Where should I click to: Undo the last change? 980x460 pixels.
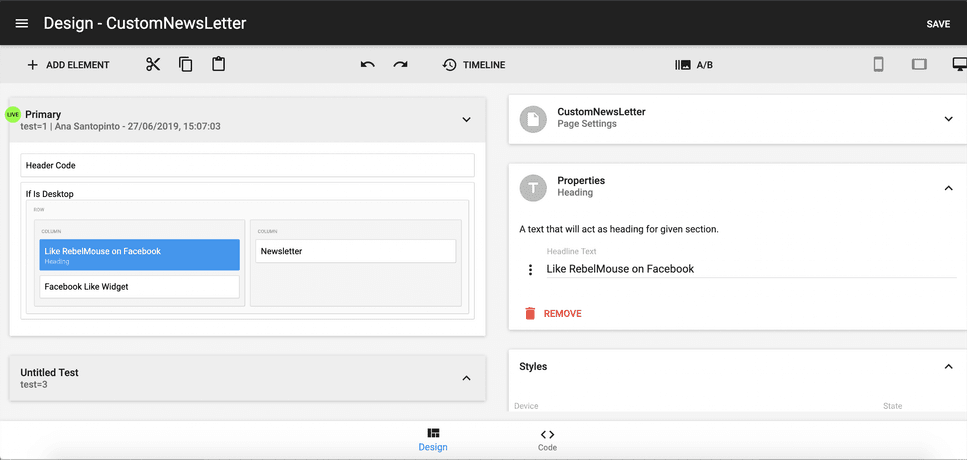pyautogui.click(x=367, y=65)
